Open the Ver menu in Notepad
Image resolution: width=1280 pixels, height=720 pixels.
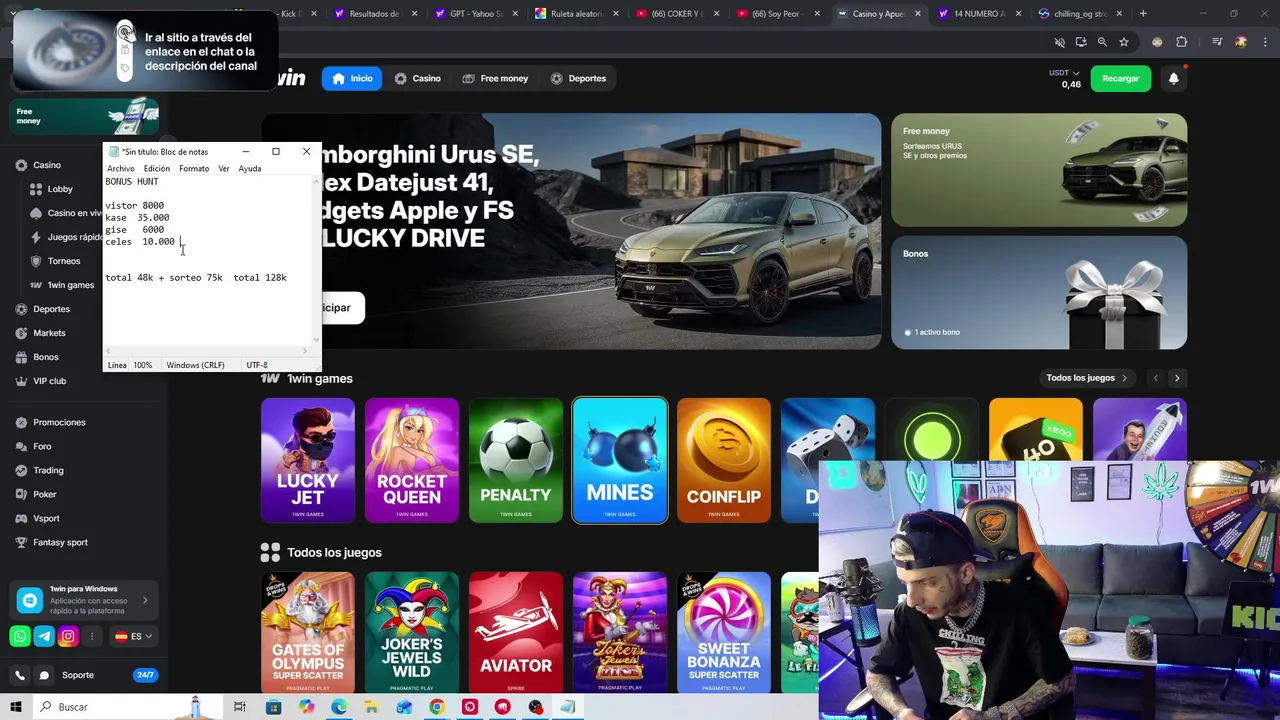224,169
